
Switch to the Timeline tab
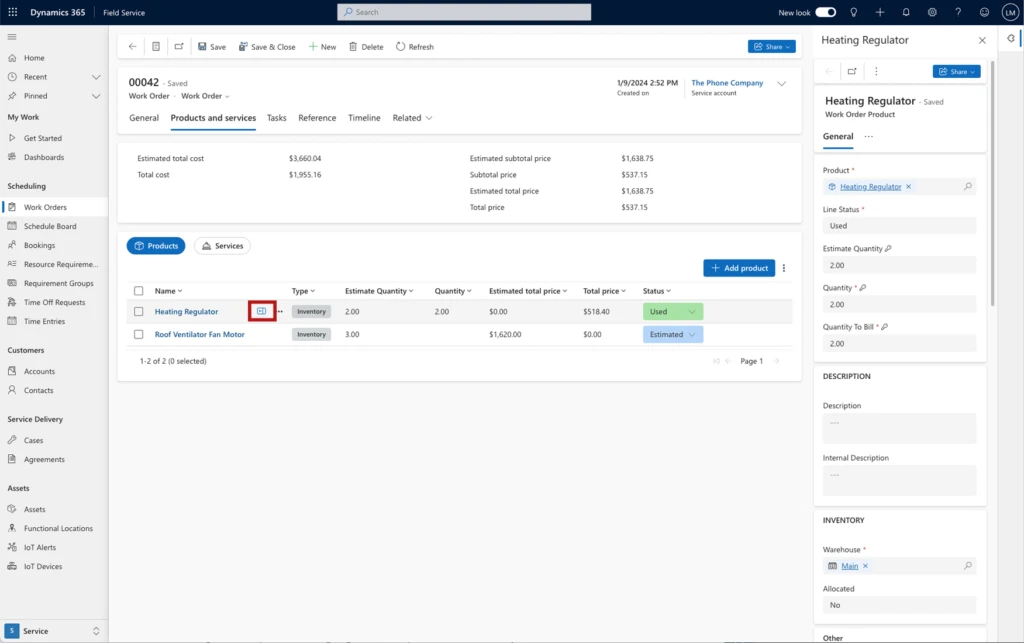point(364,118)
